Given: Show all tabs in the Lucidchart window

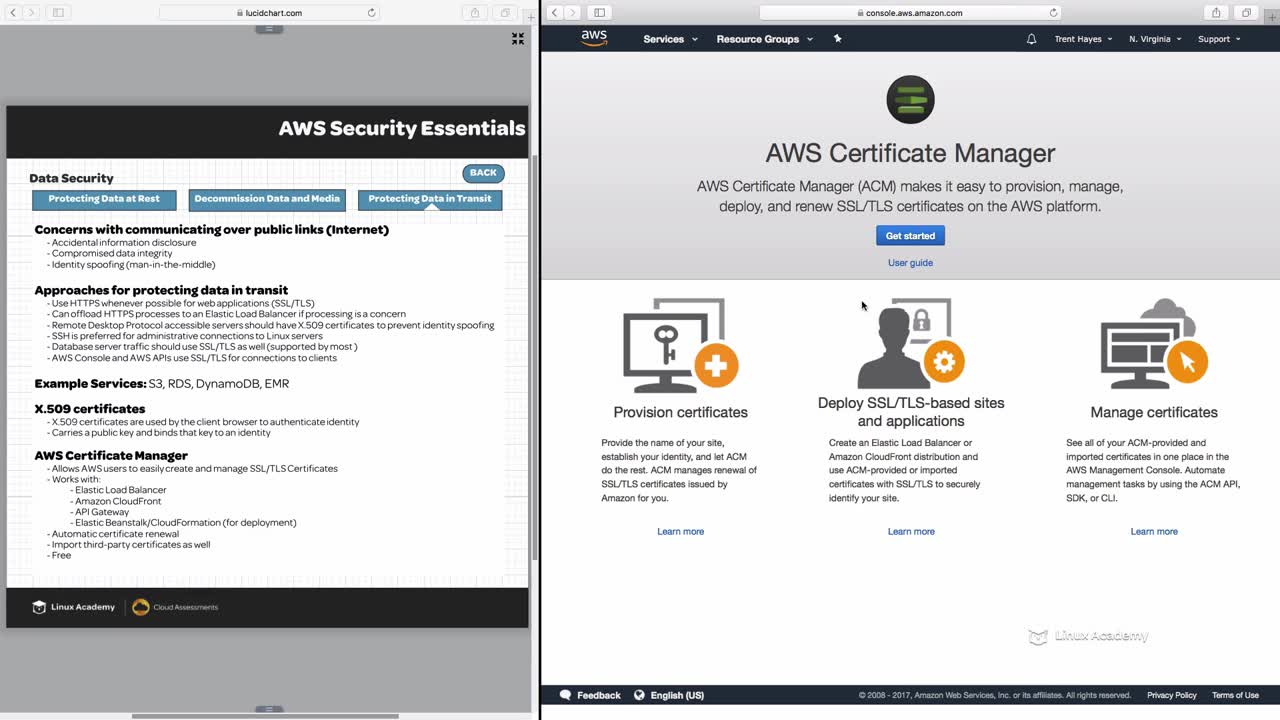Looking at the screenshot, I should click(x=505, y=13).
